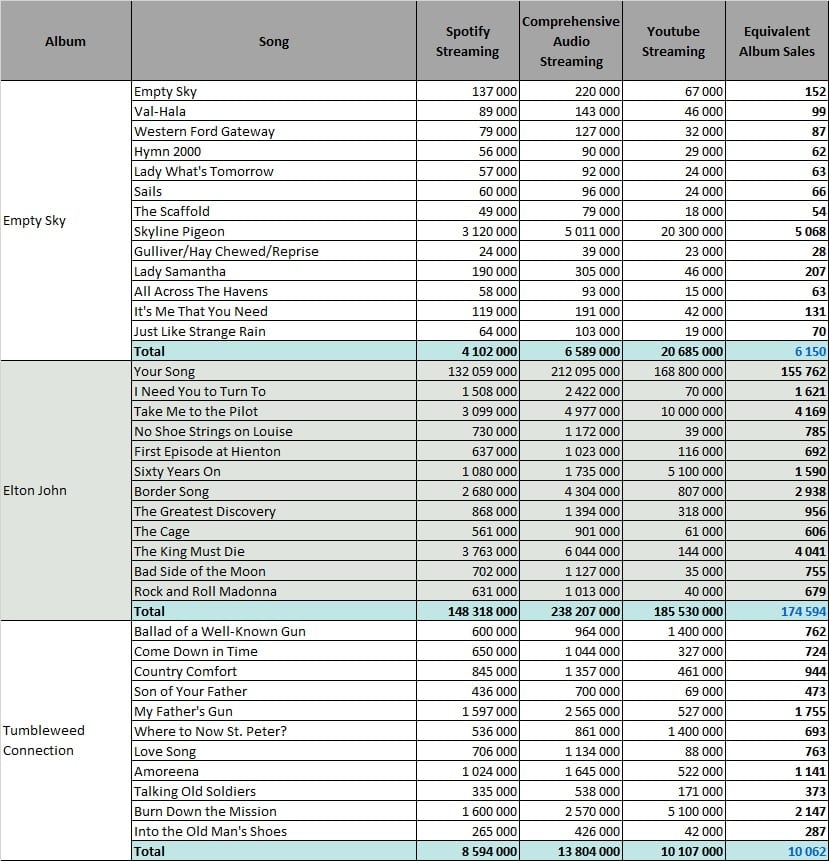Click Take Me to the Pilot

pyautogui.click(x=273, y=411)
